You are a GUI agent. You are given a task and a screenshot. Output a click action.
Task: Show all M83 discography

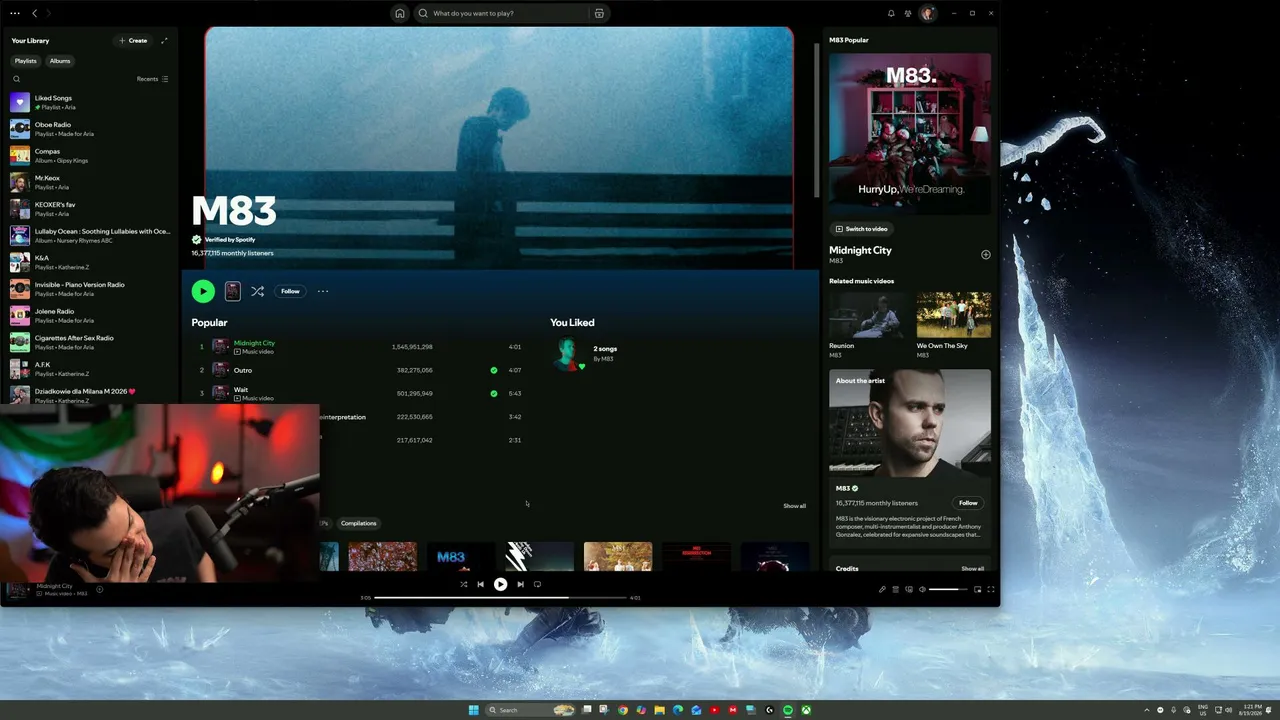[794, 506]
